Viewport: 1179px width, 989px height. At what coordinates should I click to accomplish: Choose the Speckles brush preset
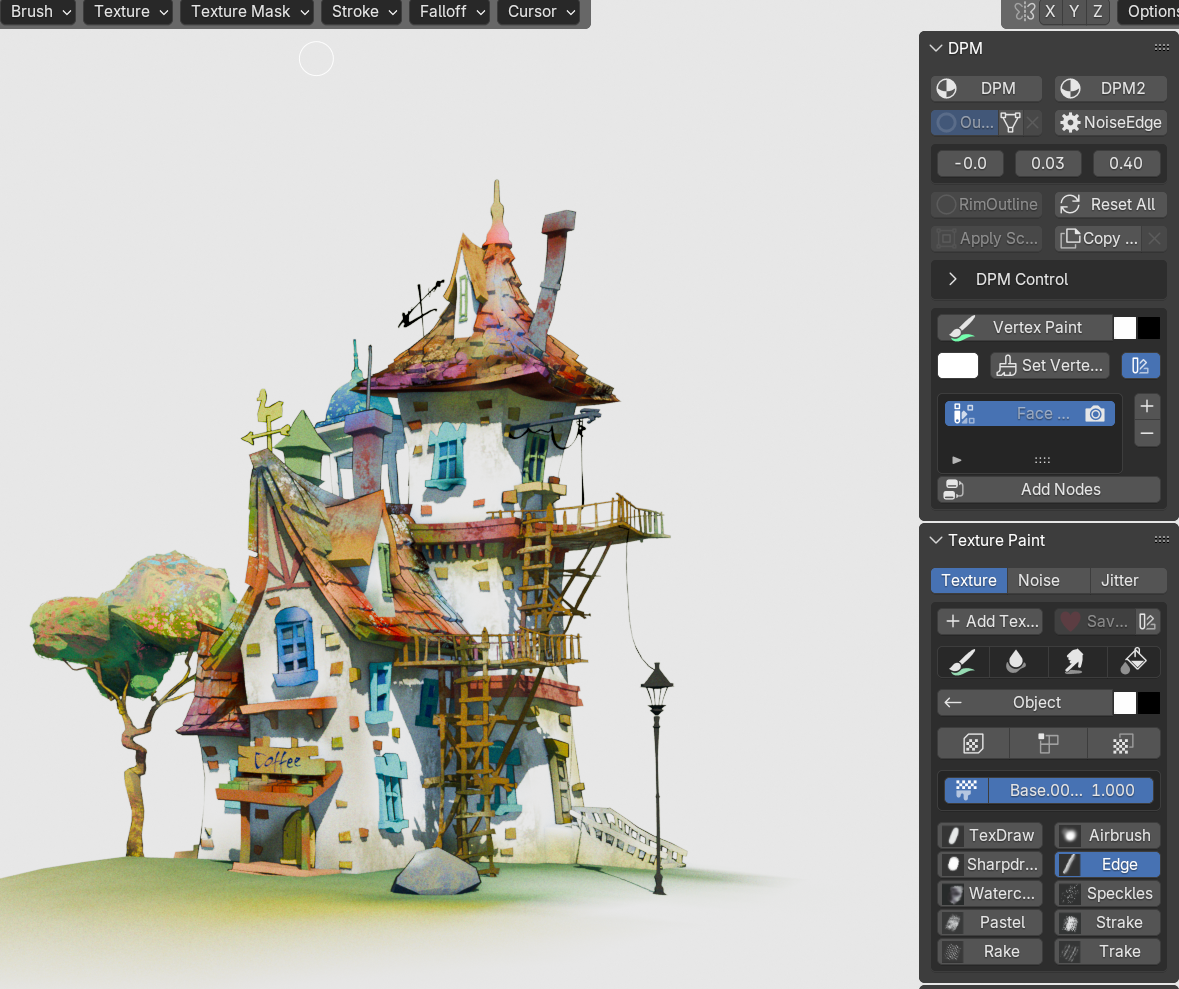1108,893
